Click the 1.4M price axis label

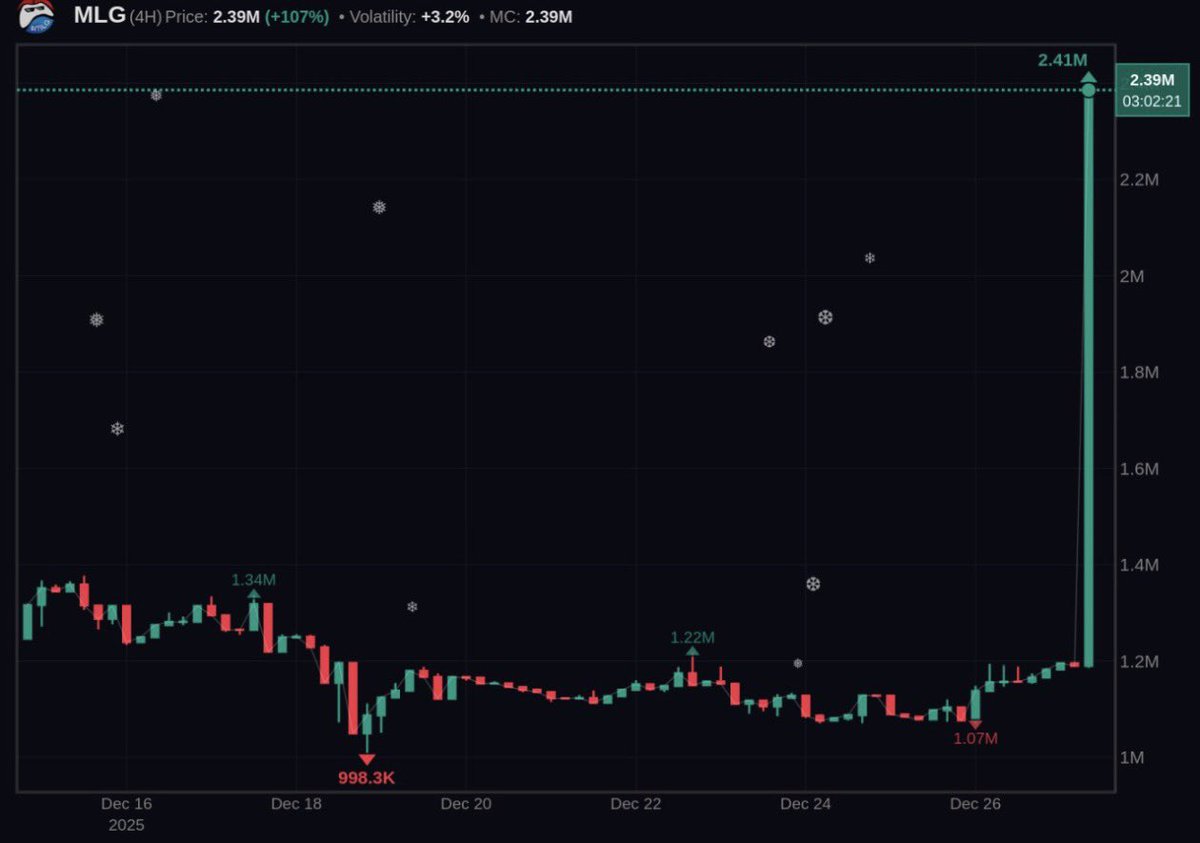(x=1140, y=565)
